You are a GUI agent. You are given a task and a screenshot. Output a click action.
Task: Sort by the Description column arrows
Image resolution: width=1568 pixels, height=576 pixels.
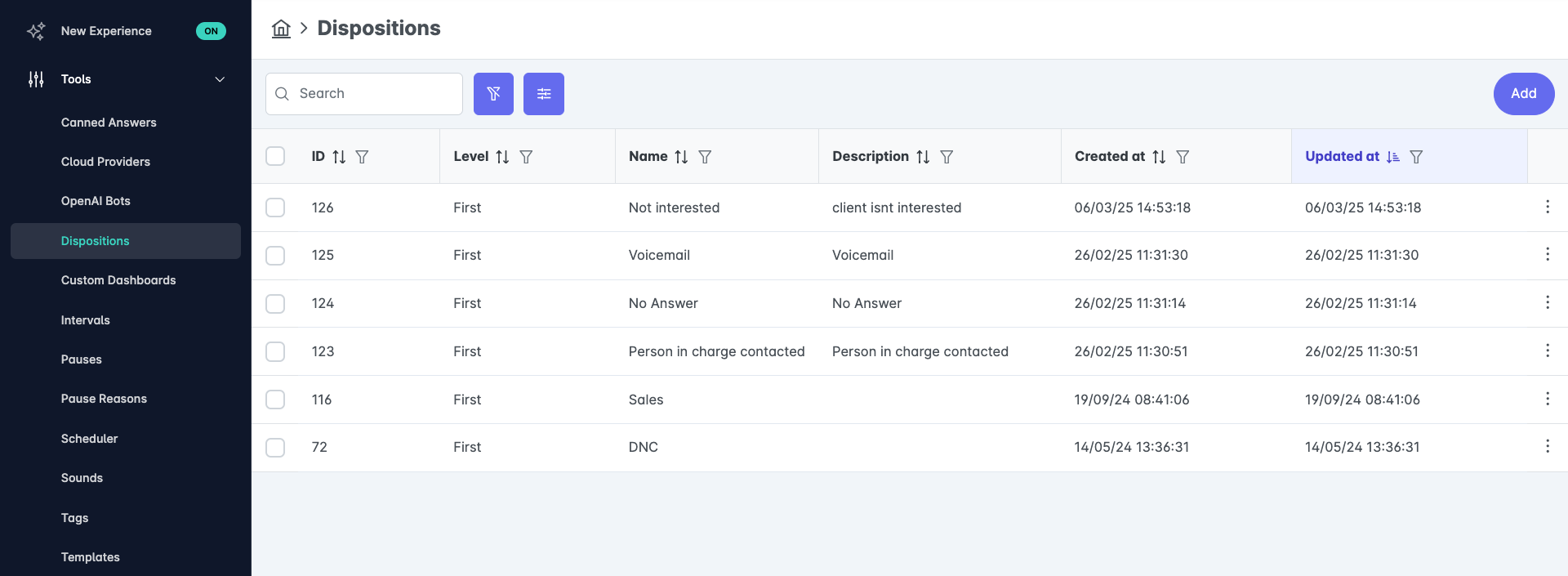pos(923,157)
